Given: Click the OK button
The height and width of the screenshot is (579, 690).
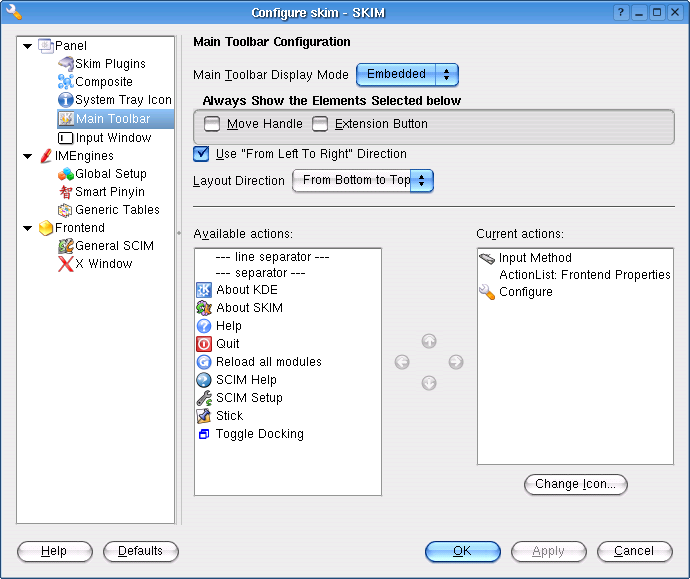Looking at the screenshot, I should pos(462,551).
